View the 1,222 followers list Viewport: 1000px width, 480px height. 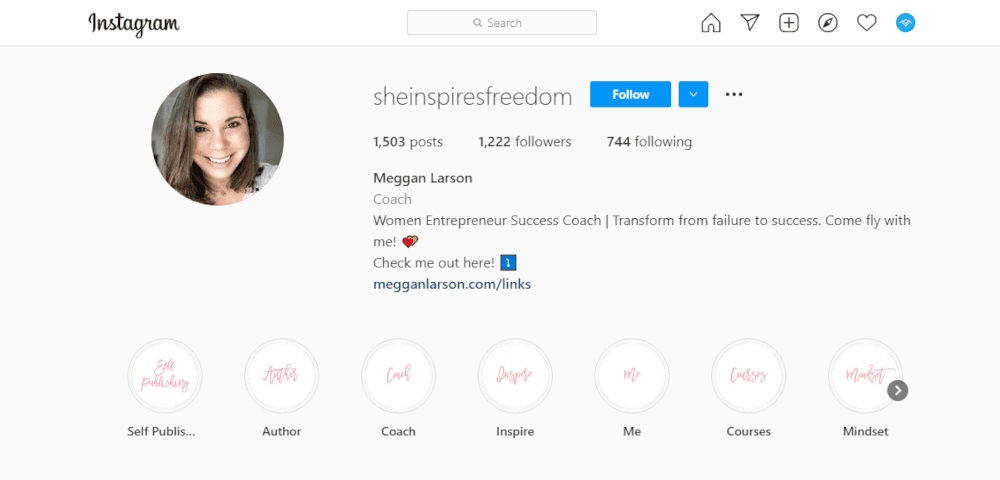(525, 142)
